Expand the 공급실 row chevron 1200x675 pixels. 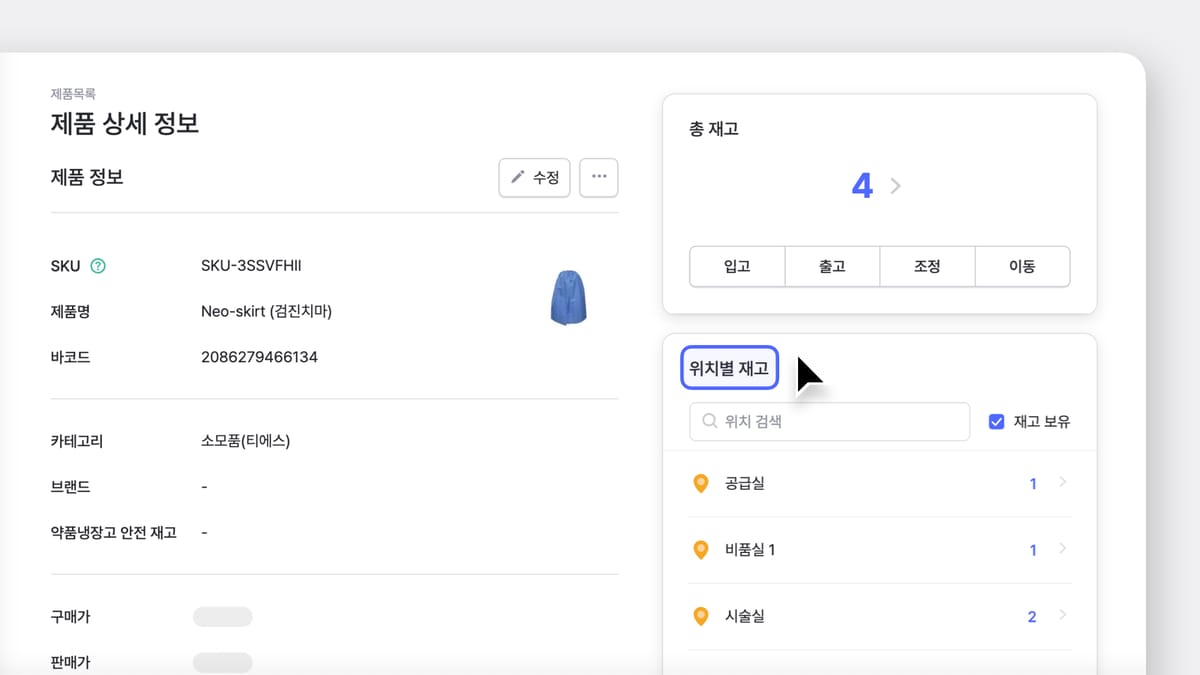1062,483
